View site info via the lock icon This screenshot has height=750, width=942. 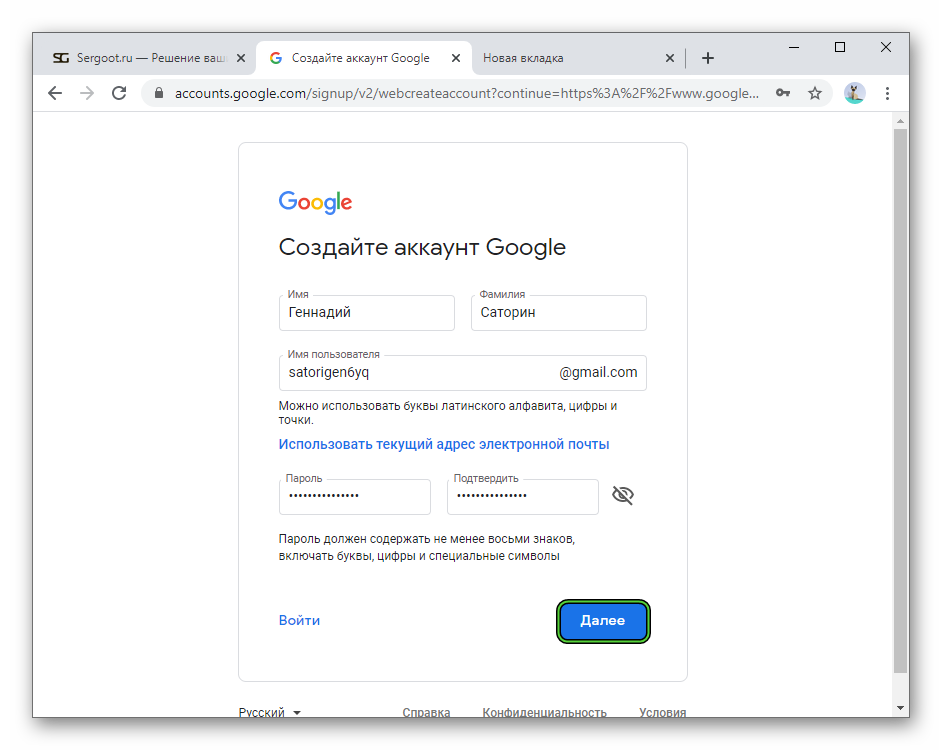tap(159, 93)
